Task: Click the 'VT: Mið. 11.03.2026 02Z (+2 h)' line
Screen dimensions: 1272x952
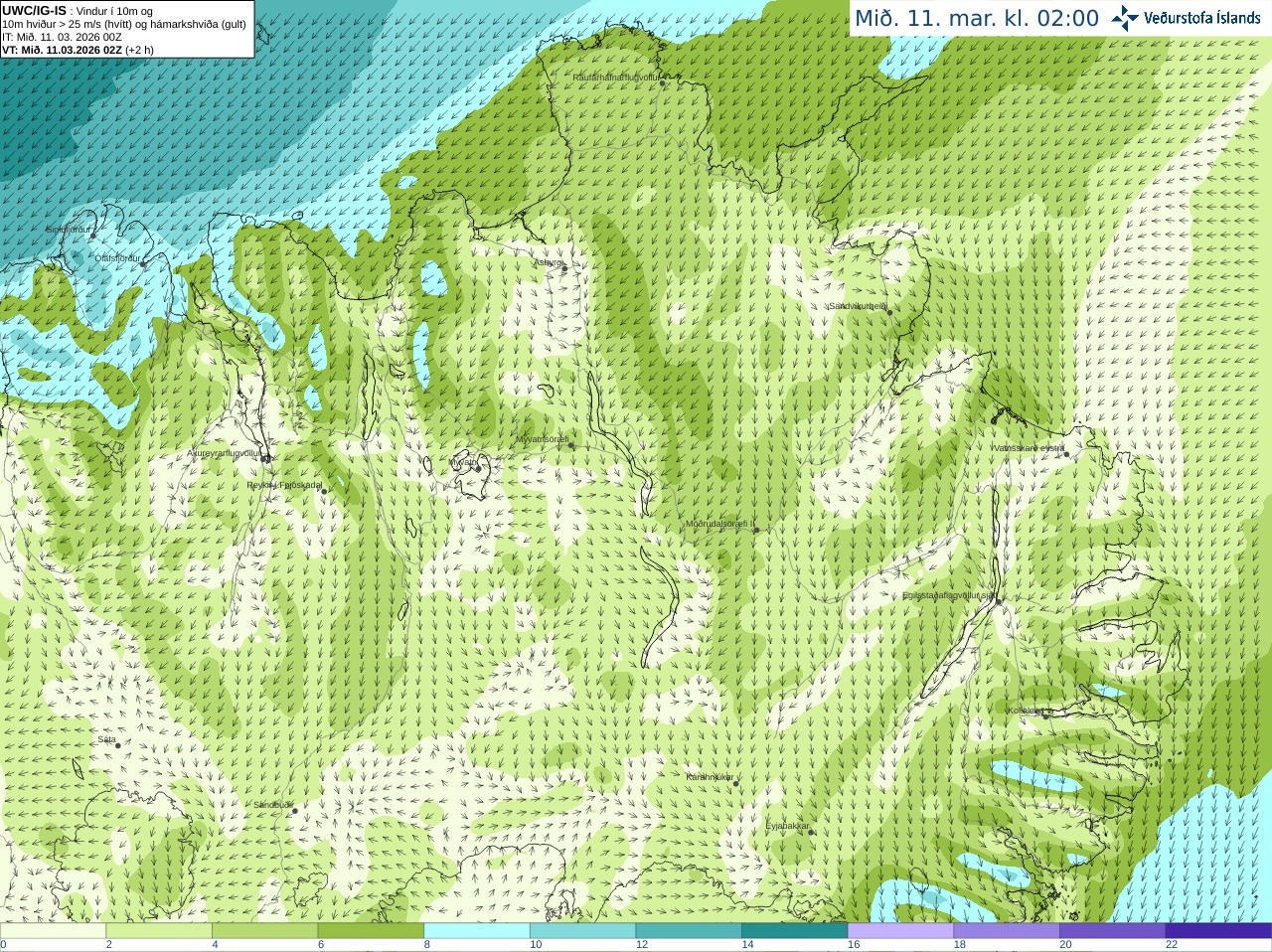Action: [78, 50]
